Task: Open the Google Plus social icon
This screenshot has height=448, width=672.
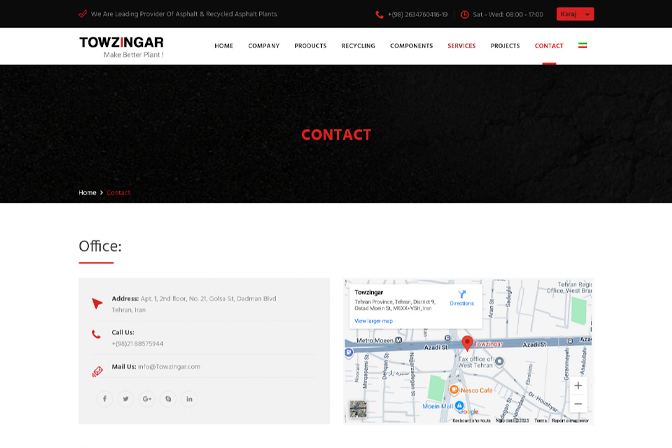Action: [147, 399]
